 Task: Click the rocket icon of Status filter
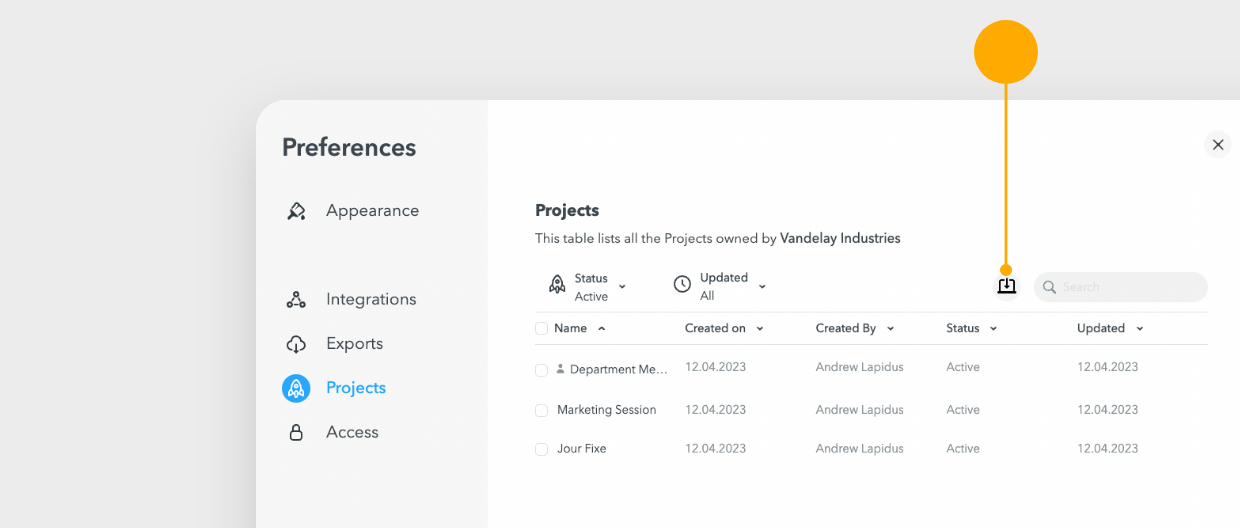coord(557,285)
